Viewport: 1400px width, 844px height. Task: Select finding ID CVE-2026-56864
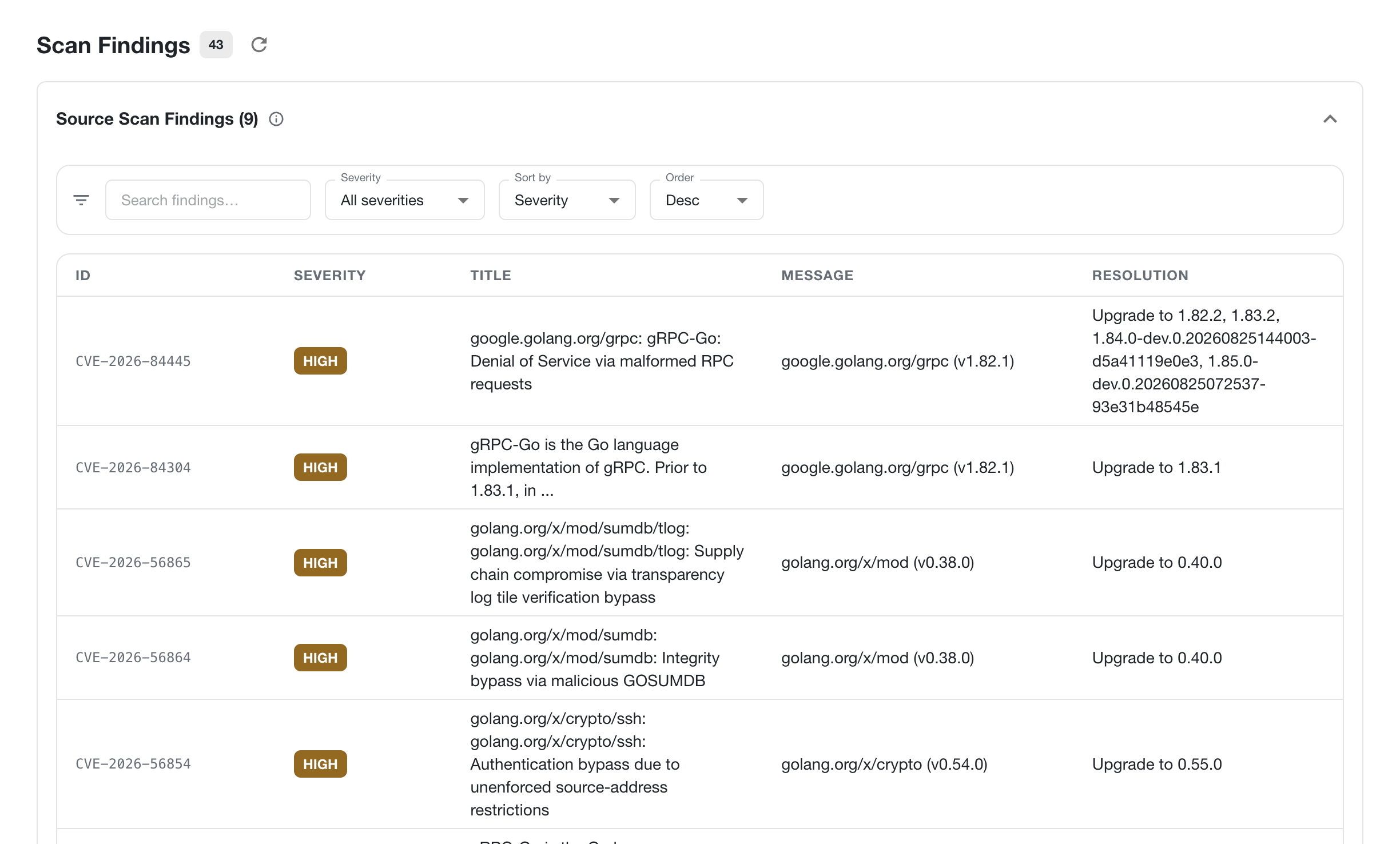coord(133,658)
